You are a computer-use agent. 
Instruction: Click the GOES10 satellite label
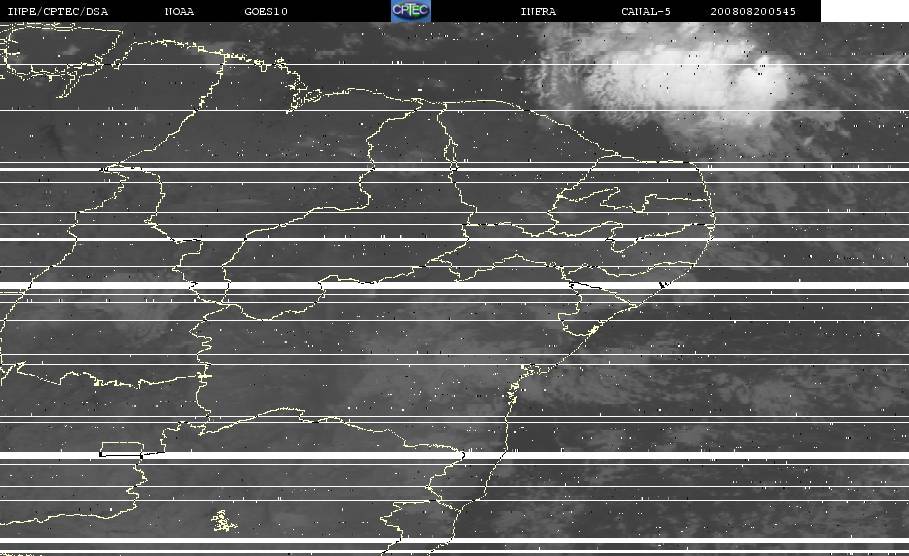[x=266, y=12]
